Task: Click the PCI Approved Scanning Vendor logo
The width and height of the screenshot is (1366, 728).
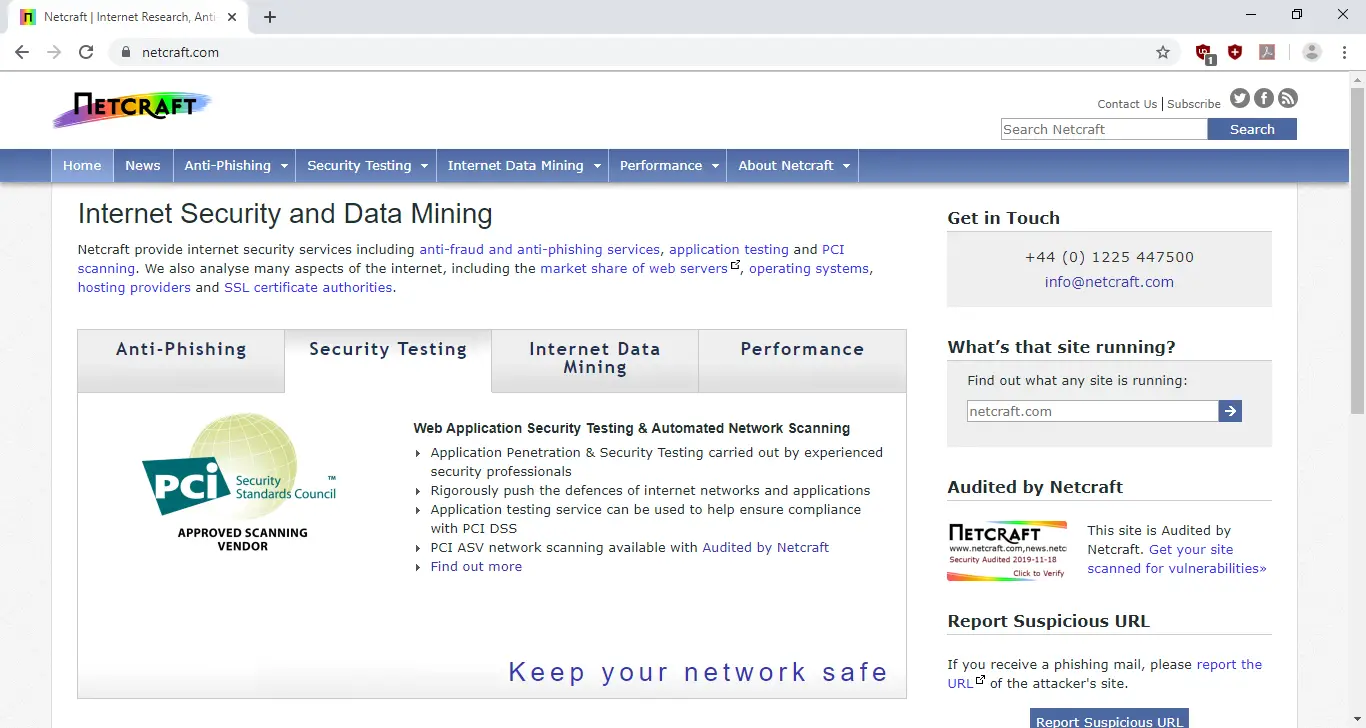Action: [x=240, y=482]
